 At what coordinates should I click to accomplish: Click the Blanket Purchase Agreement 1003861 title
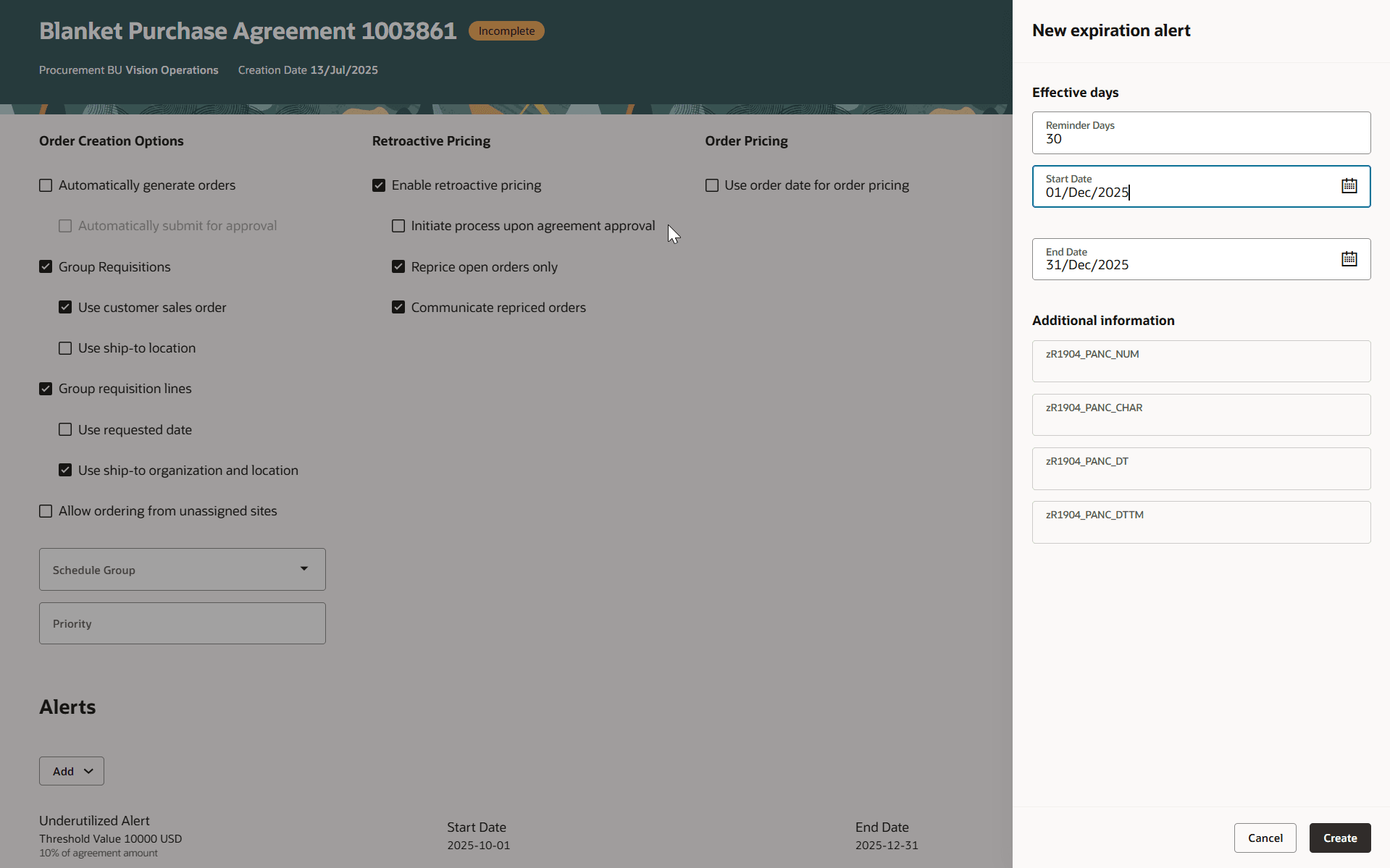pyautogui.click(x=248, y=31)
